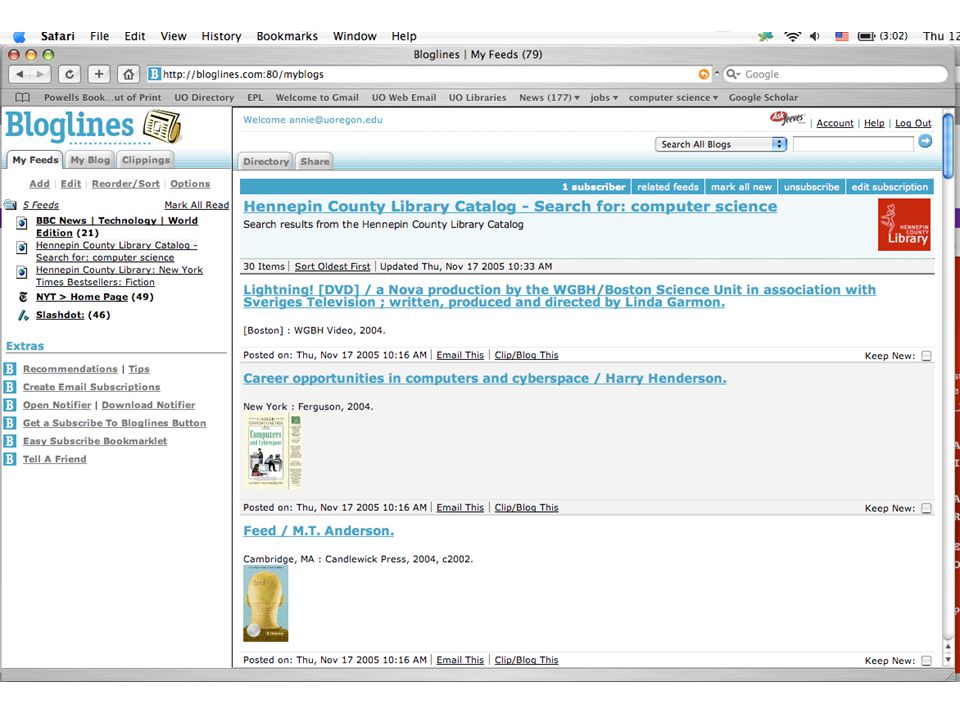
Task: Open the Search All Blogs dropdown
Action: [x=721, y=144]
